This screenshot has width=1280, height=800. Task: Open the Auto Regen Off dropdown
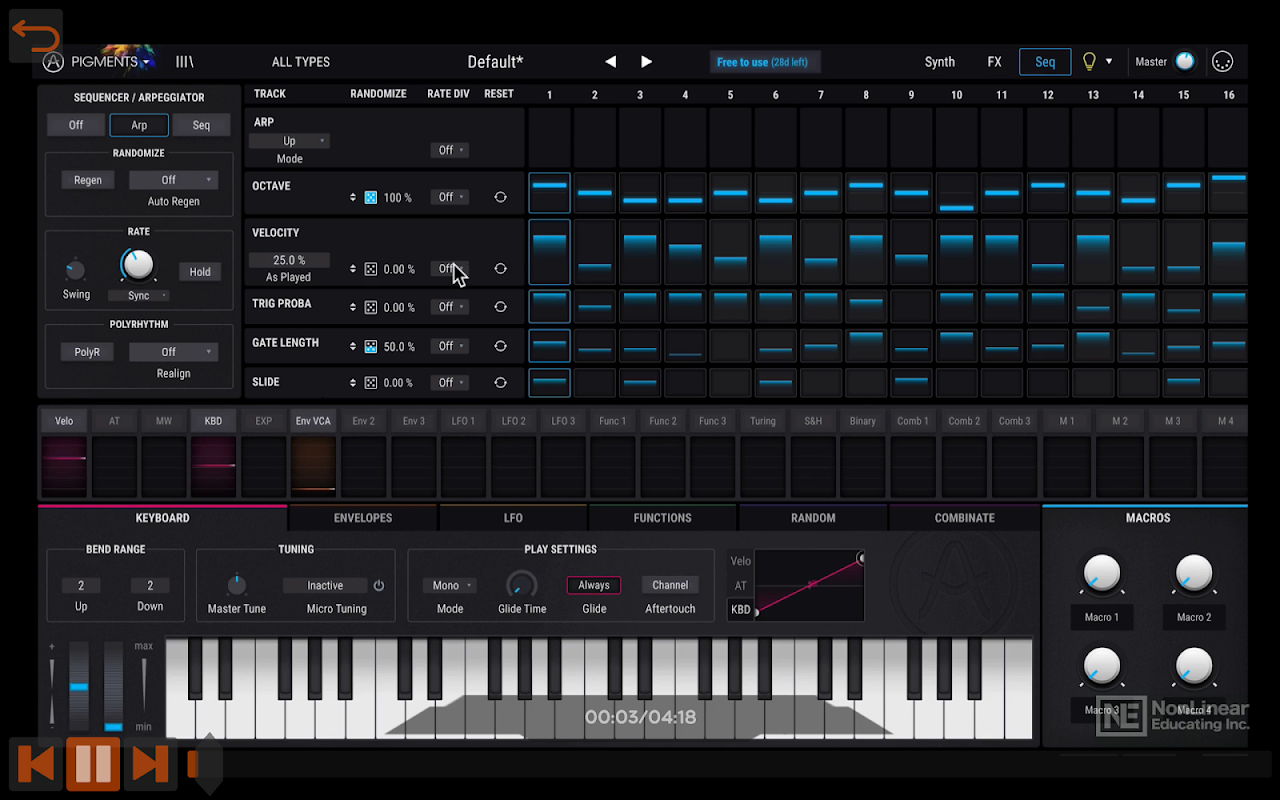pos(174,180)
